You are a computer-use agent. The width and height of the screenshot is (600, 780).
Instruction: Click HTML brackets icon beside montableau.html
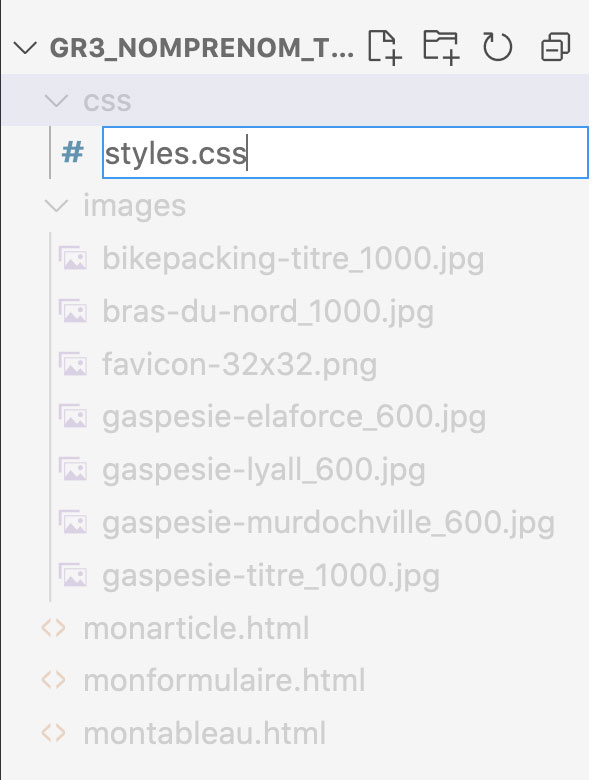(53, 733)
